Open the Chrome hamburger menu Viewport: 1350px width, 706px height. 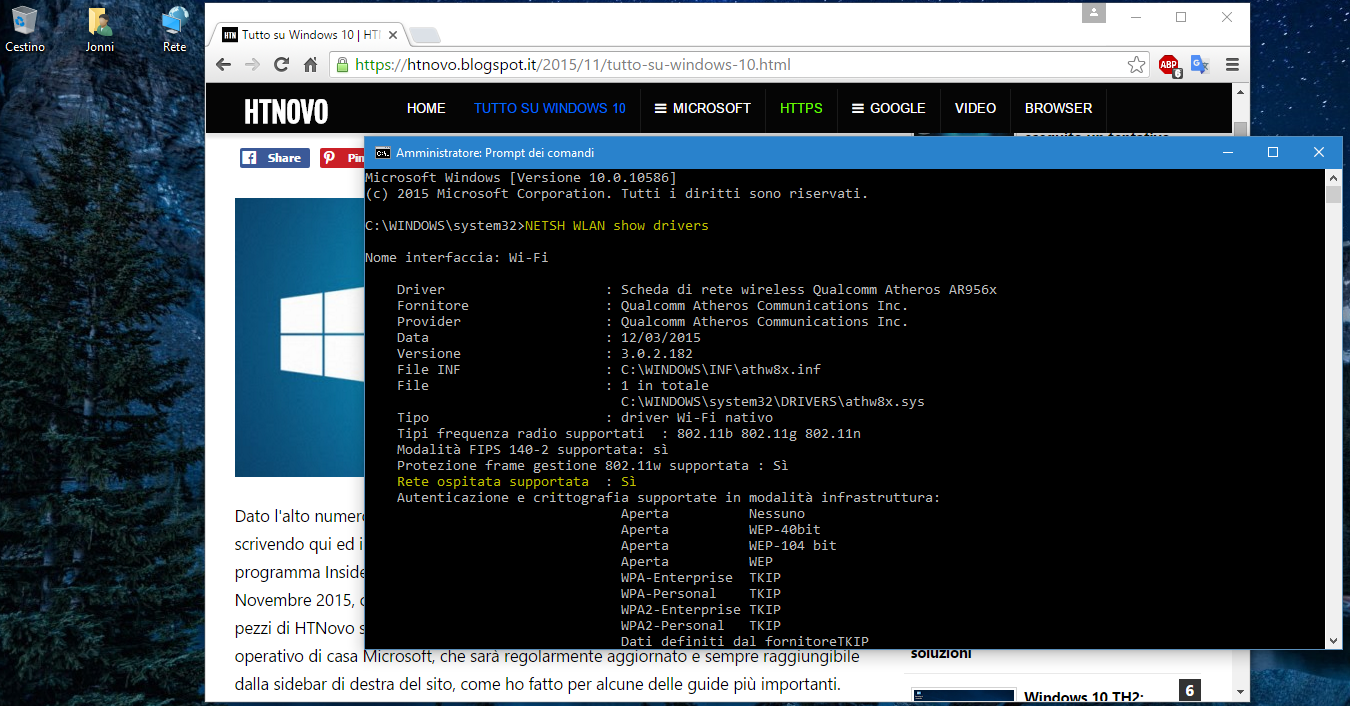tap(1232, 65)
